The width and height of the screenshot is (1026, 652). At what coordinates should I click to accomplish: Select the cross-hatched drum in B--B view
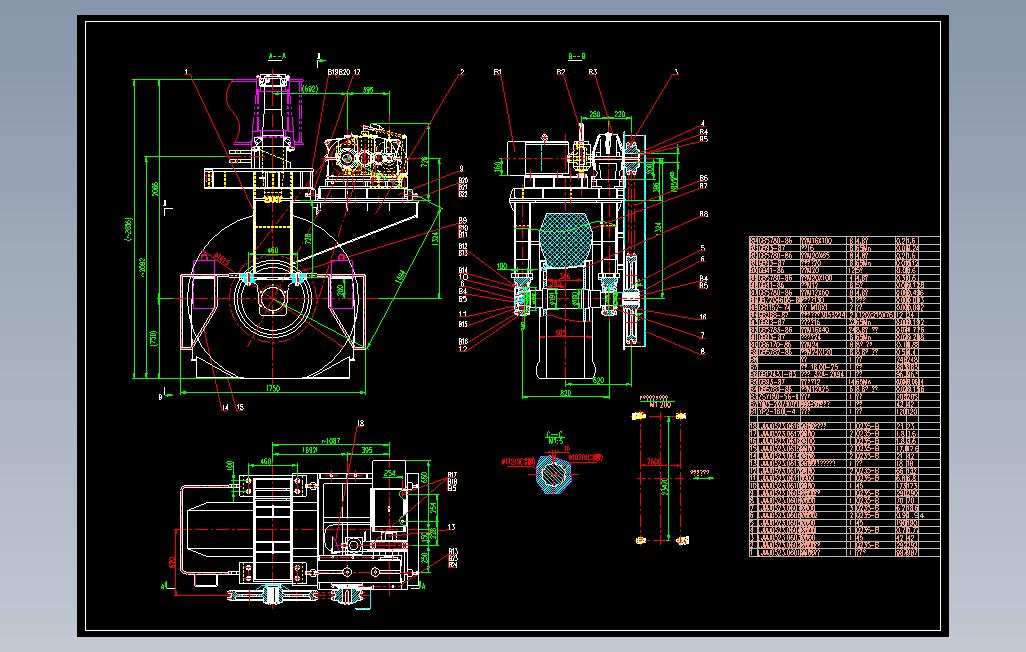tap(567, 240)
